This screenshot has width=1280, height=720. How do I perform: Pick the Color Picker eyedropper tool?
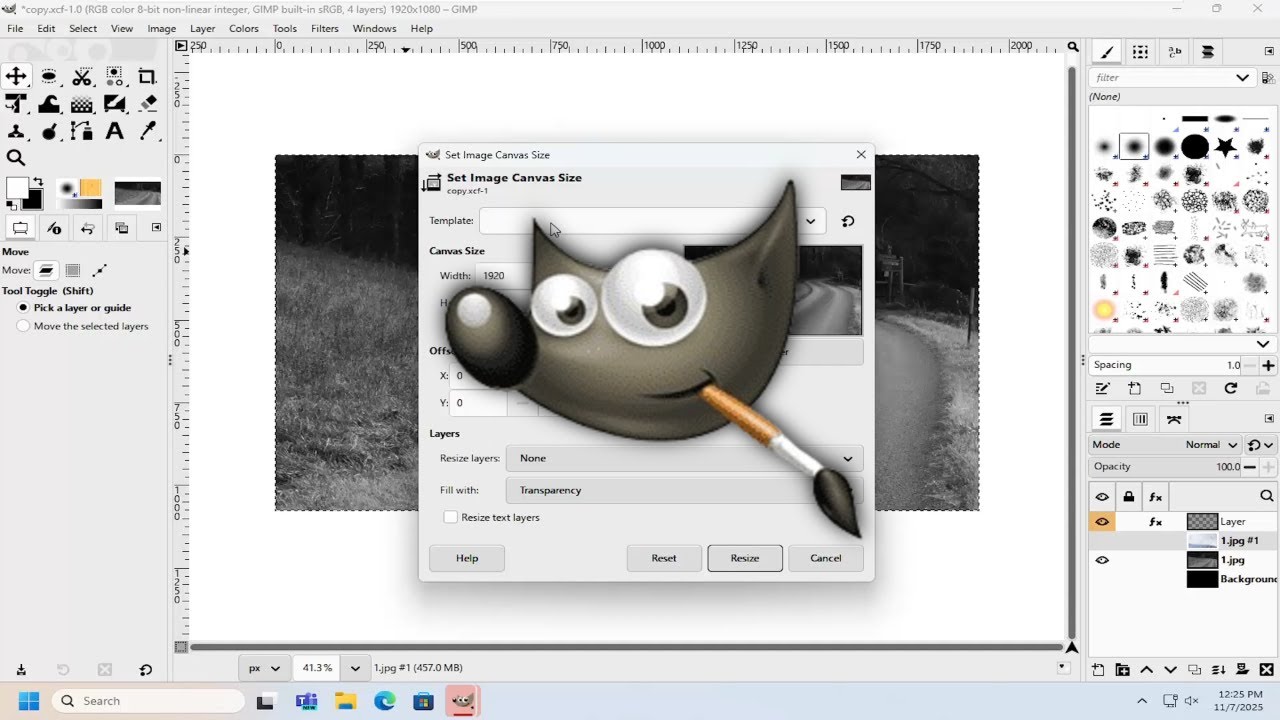147,131
